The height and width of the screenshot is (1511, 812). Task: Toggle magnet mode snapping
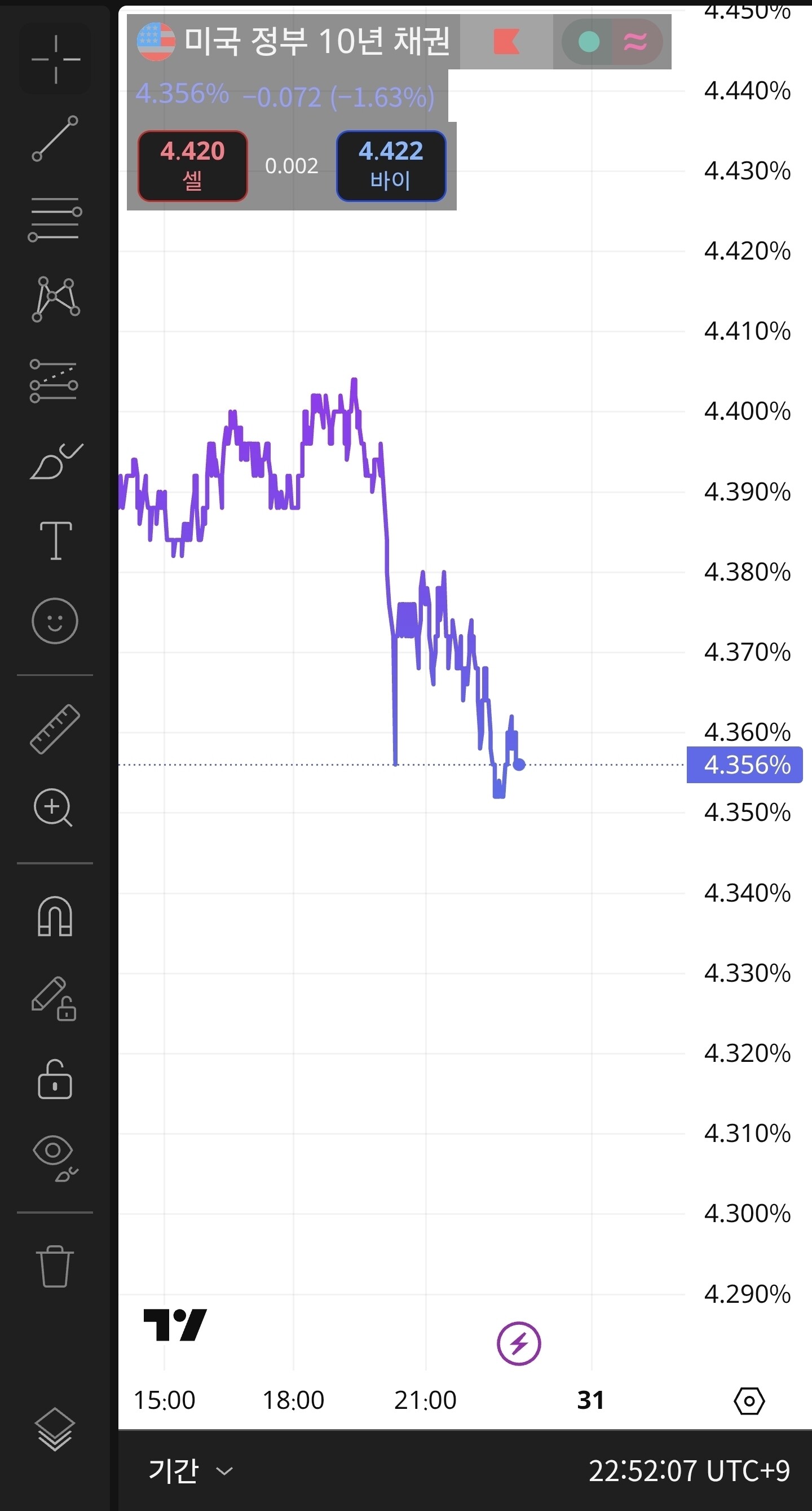55,917
